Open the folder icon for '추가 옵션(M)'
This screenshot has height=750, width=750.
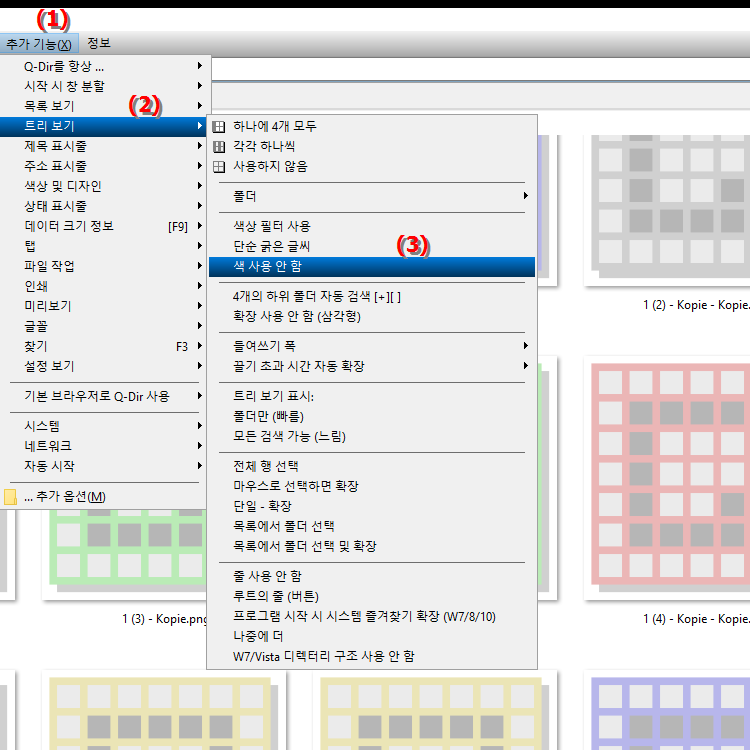coord(10,497)
